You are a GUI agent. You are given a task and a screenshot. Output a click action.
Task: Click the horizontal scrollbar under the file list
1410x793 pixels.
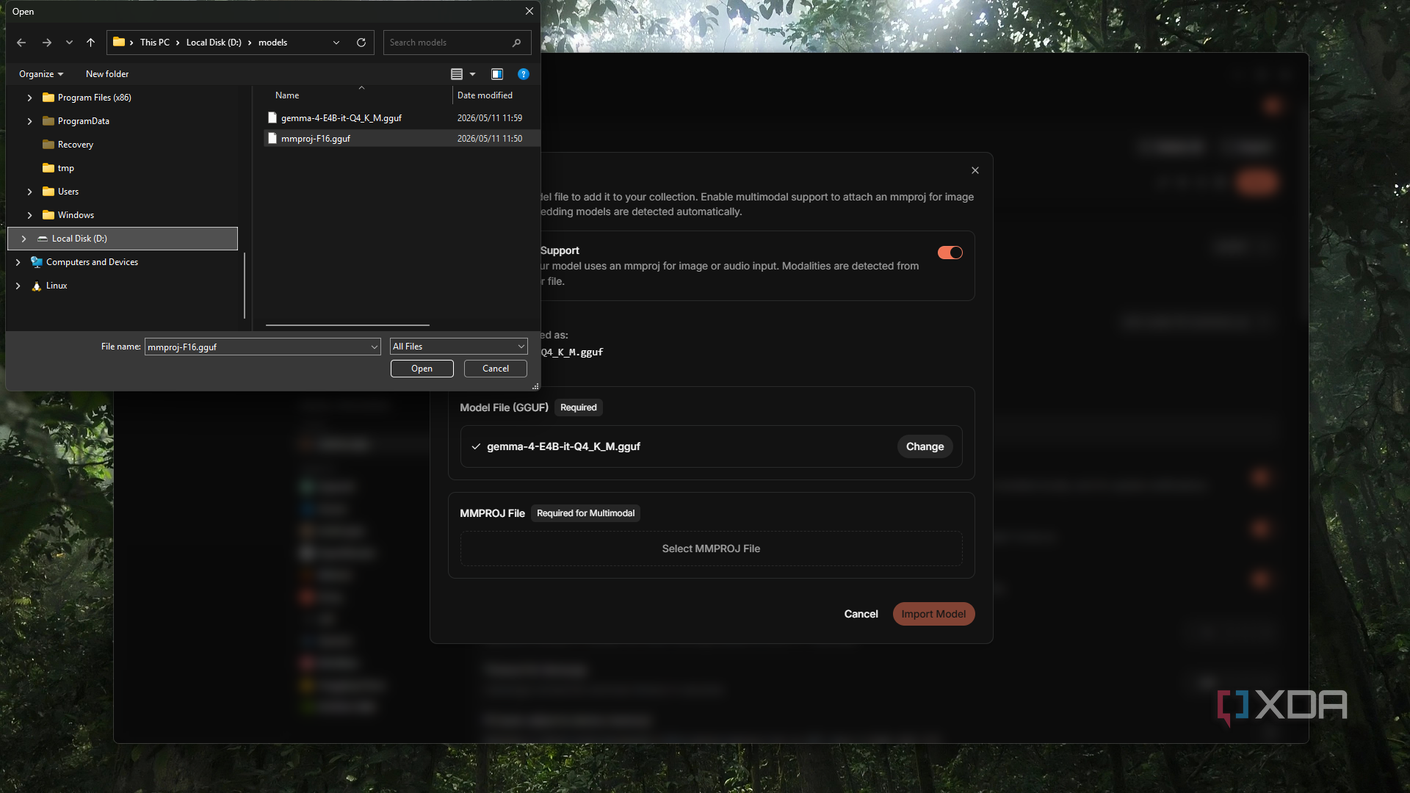348,325
